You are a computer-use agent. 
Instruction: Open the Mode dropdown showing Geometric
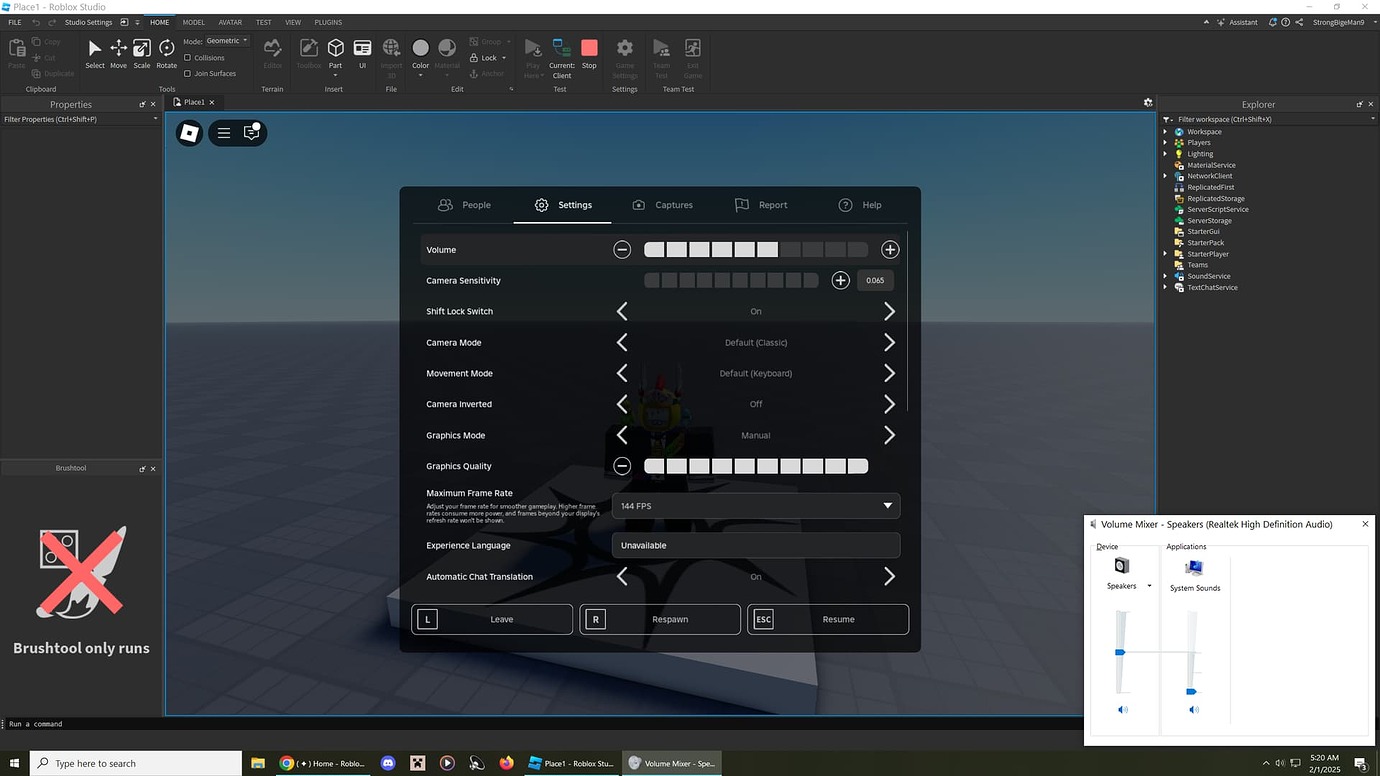226,40
